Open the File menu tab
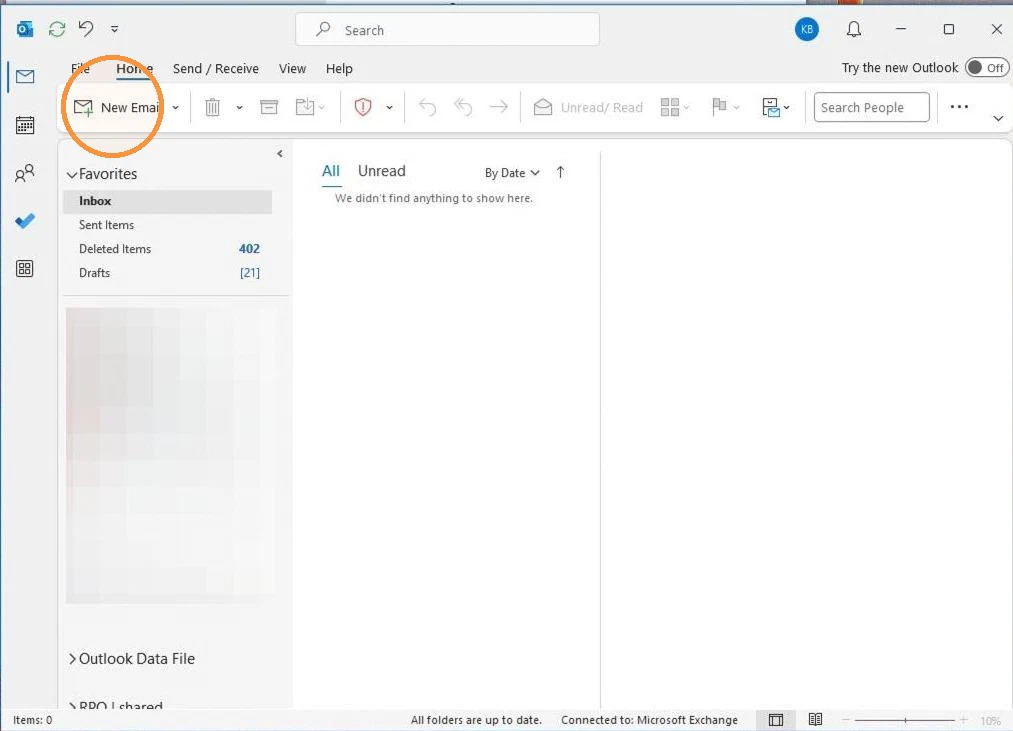Screen dimensions: 1013x731 [x=80, y=69]
